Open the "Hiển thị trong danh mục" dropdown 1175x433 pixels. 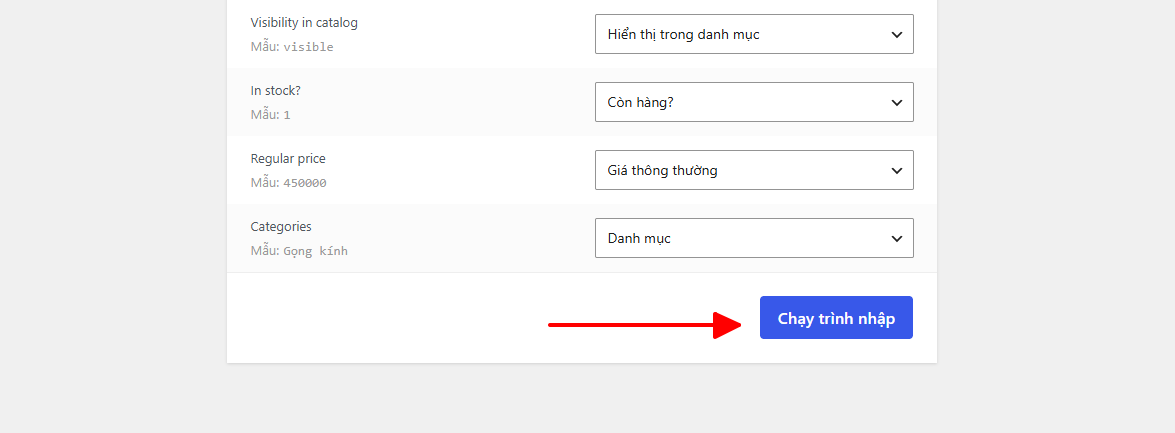coord(754,34)
